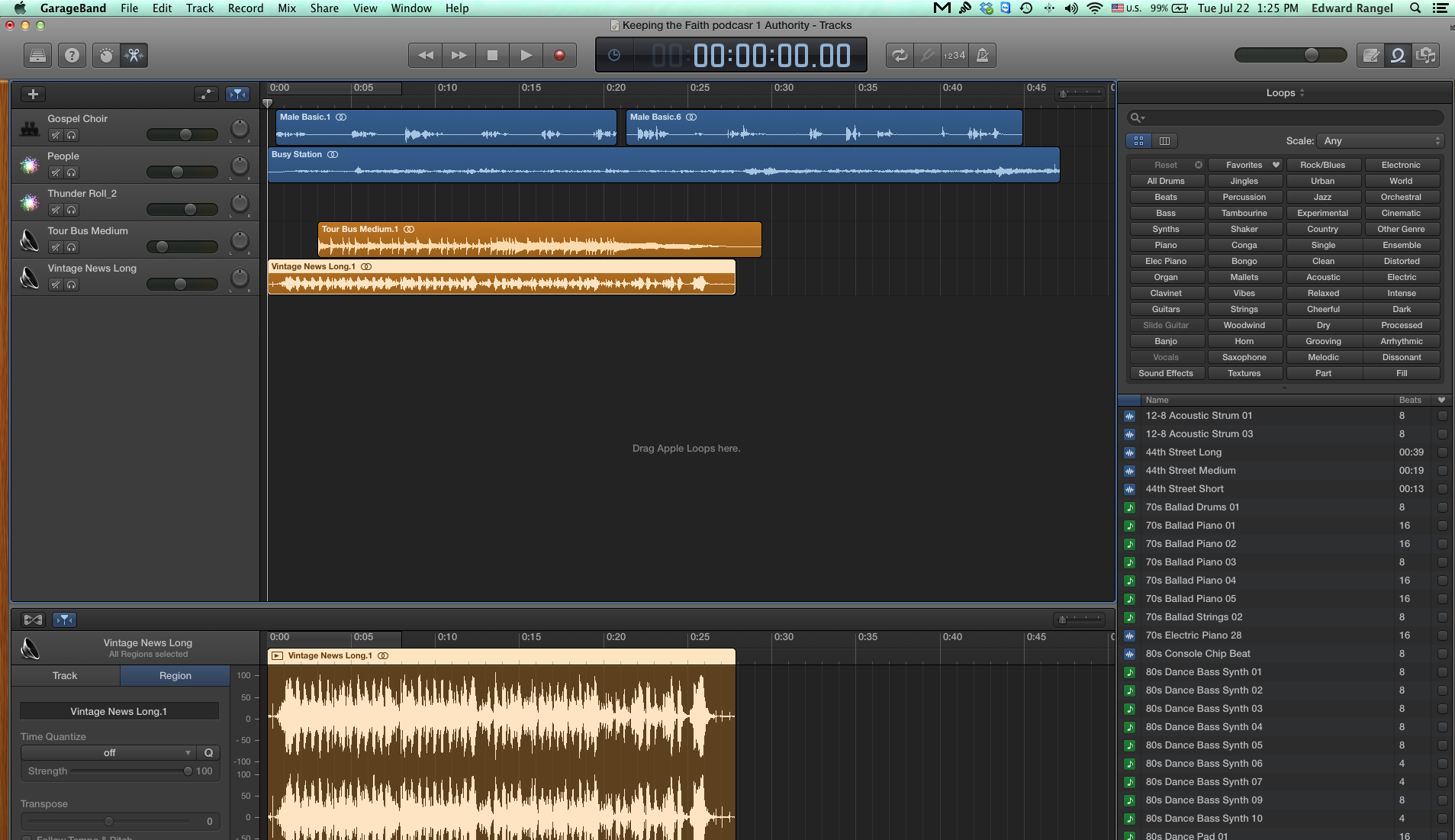Click the loop search magnifier dropdown
The image size is (1455, 840).
point(1138,117)
